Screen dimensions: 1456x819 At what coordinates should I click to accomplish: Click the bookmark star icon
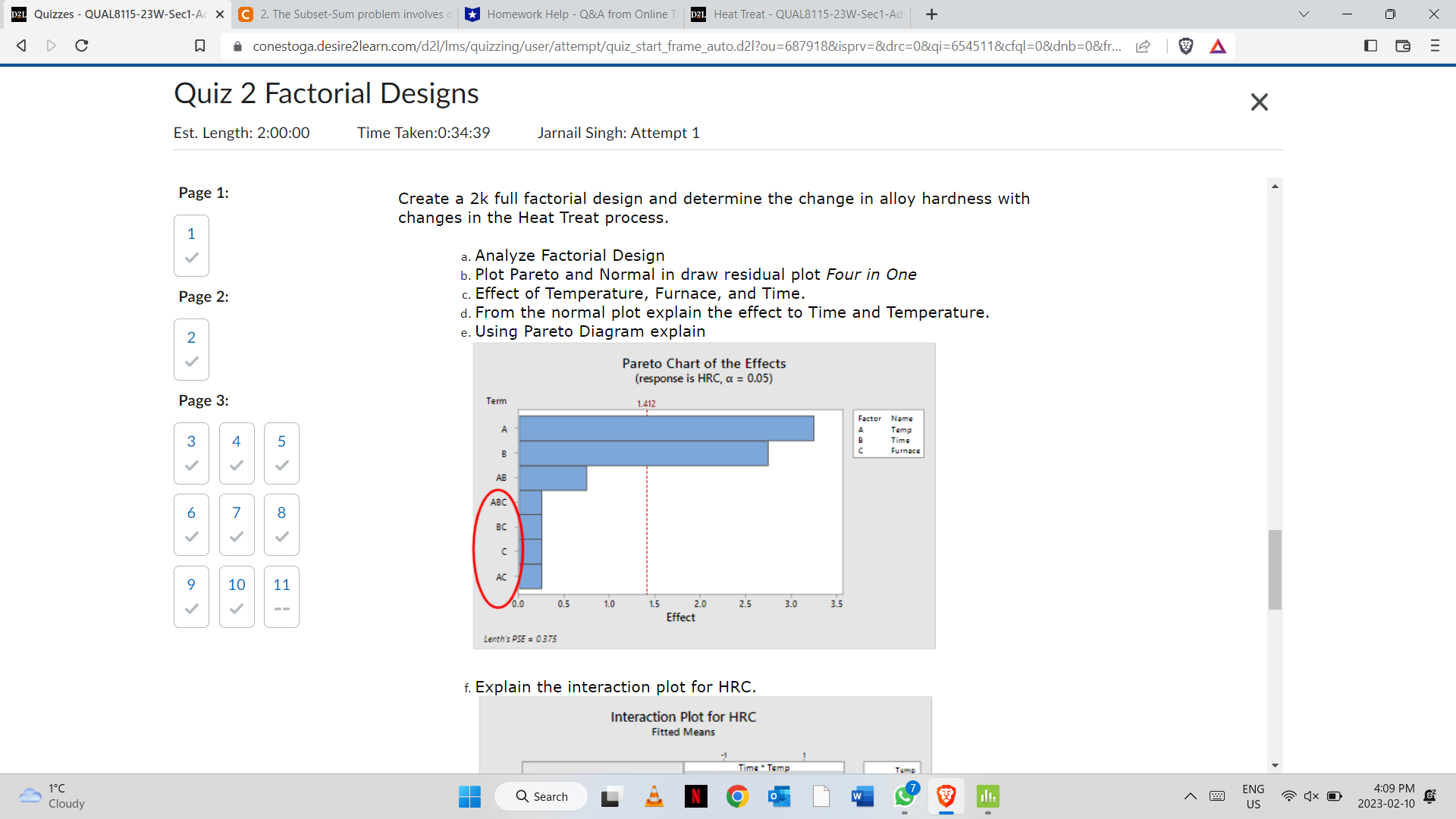(200, 46)
